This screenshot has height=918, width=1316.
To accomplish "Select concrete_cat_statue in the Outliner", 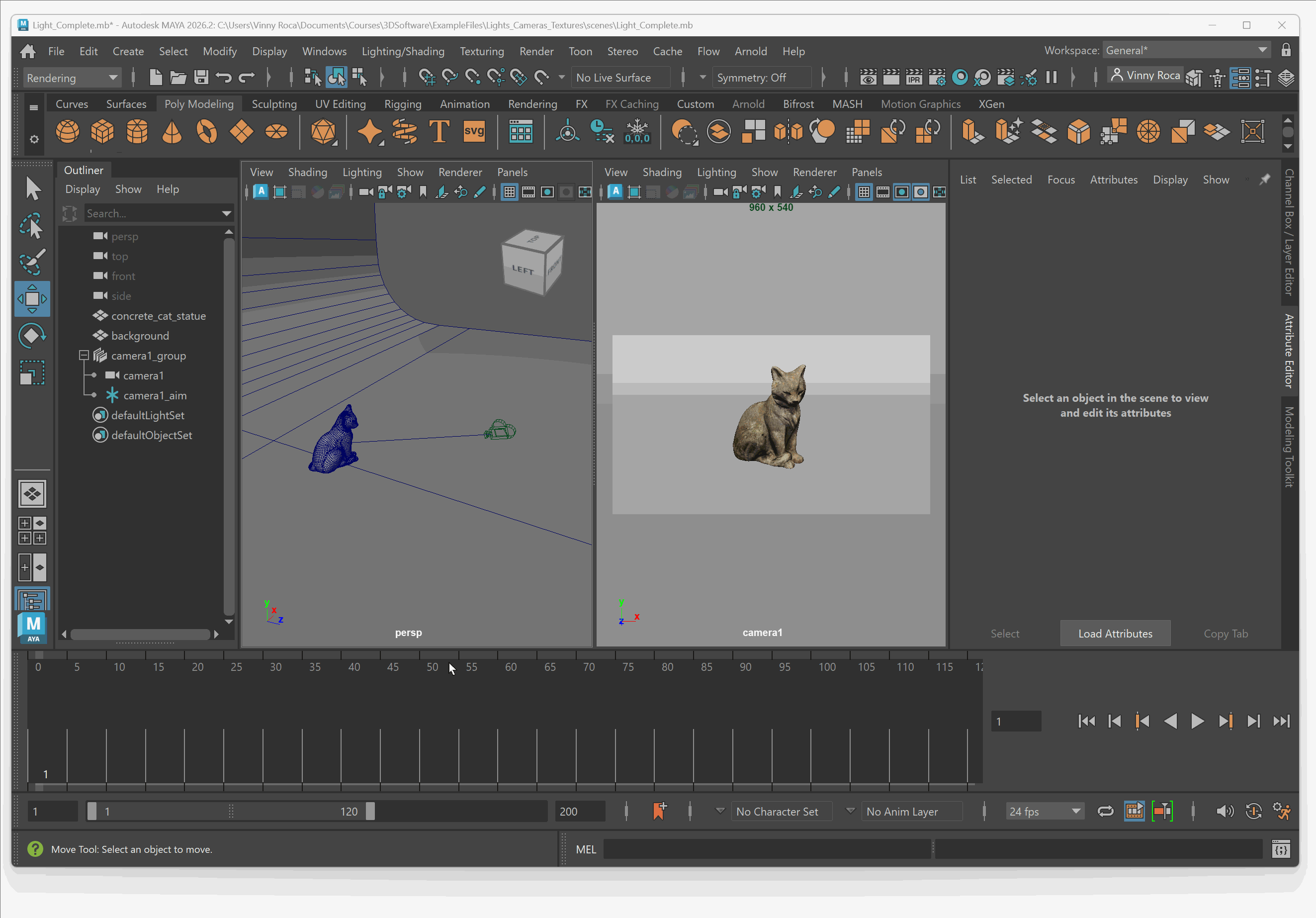I will point(158,316).
